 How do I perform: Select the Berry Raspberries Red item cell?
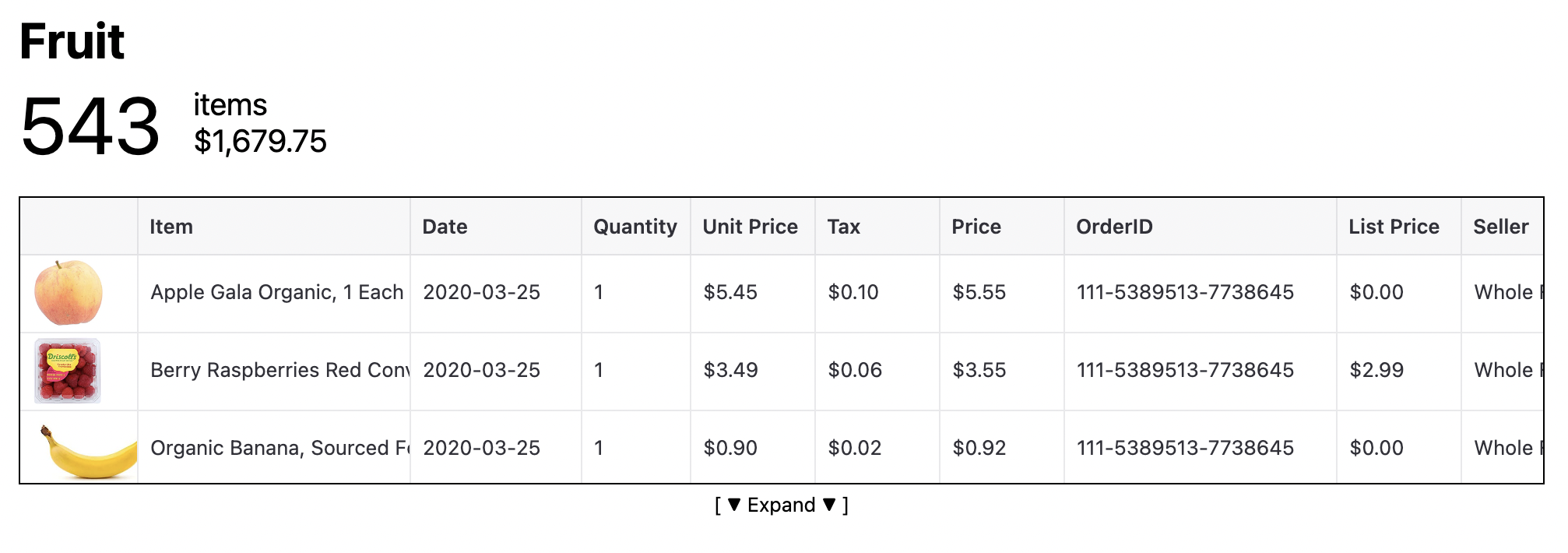274,371
